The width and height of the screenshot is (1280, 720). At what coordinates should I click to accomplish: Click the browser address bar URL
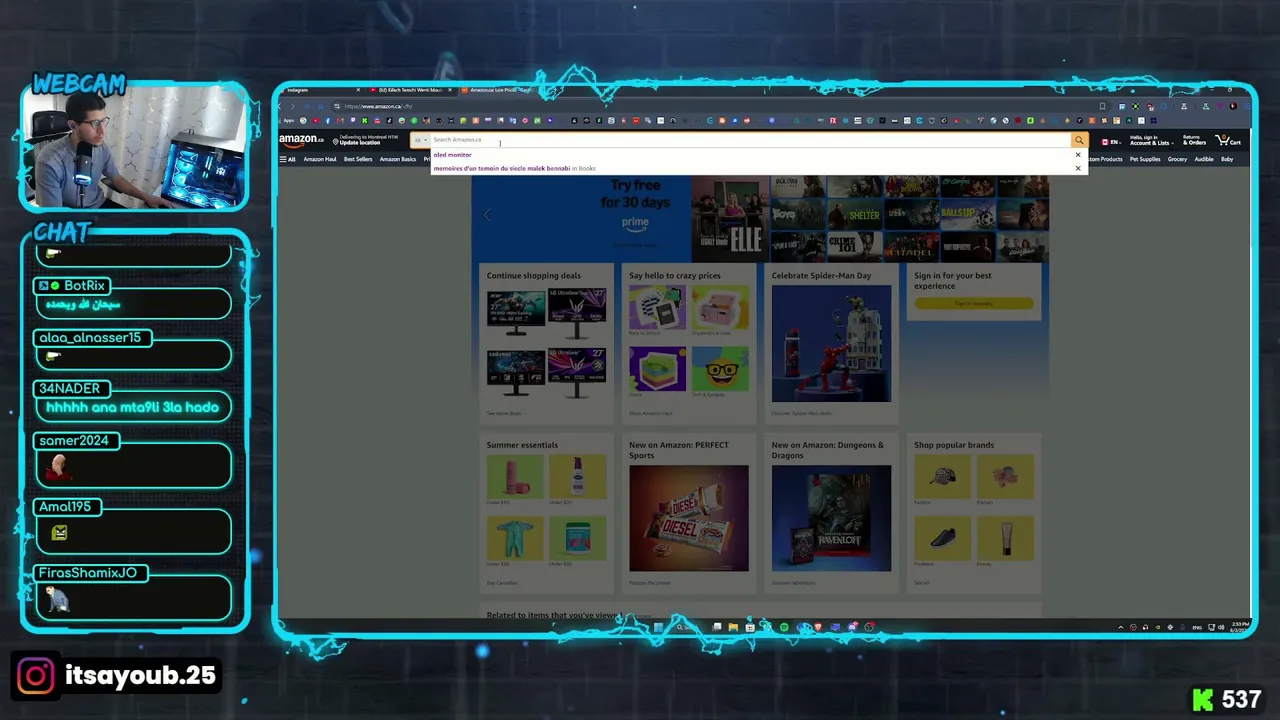tap(378, 106)
